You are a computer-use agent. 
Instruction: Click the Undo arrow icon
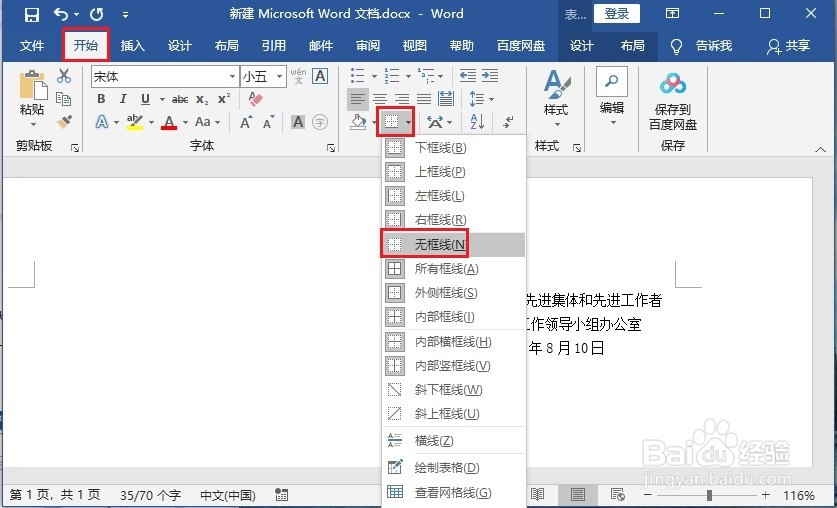61,14
